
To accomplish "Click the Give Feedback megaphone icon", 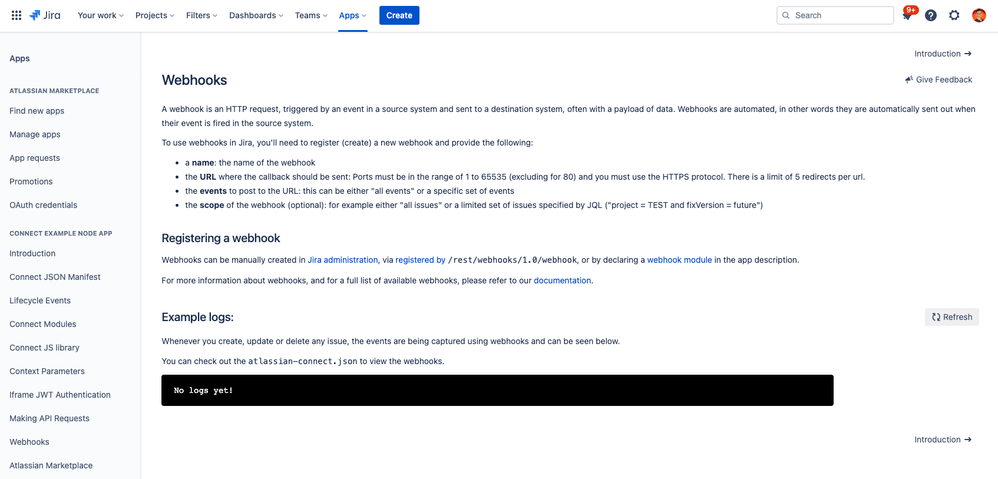I will [x=908, y=80].
